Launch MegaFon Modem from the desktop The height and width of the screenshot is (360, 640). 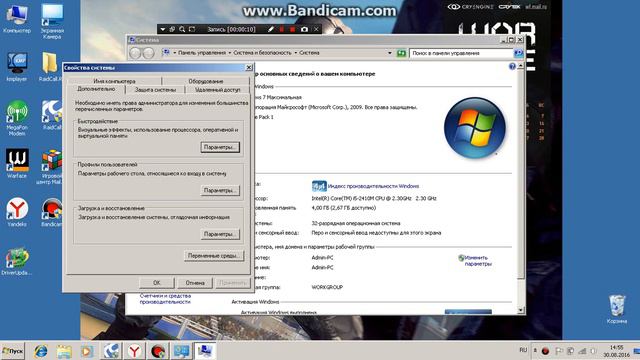coord(17,118)
